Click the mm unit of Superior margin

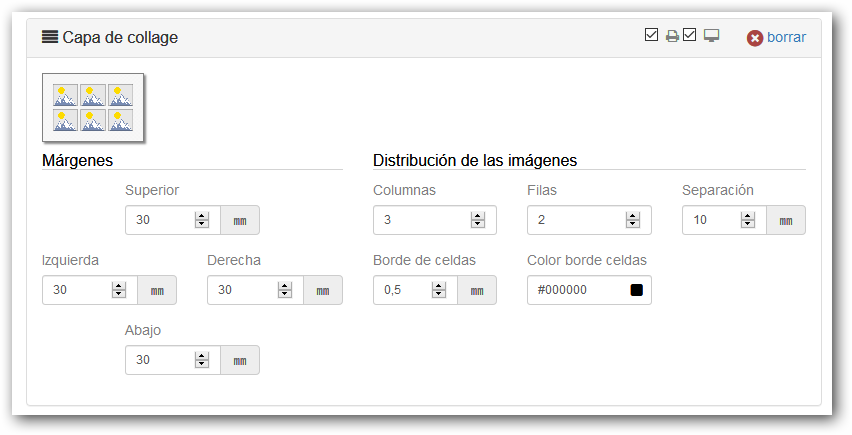[x=240, y=220]
